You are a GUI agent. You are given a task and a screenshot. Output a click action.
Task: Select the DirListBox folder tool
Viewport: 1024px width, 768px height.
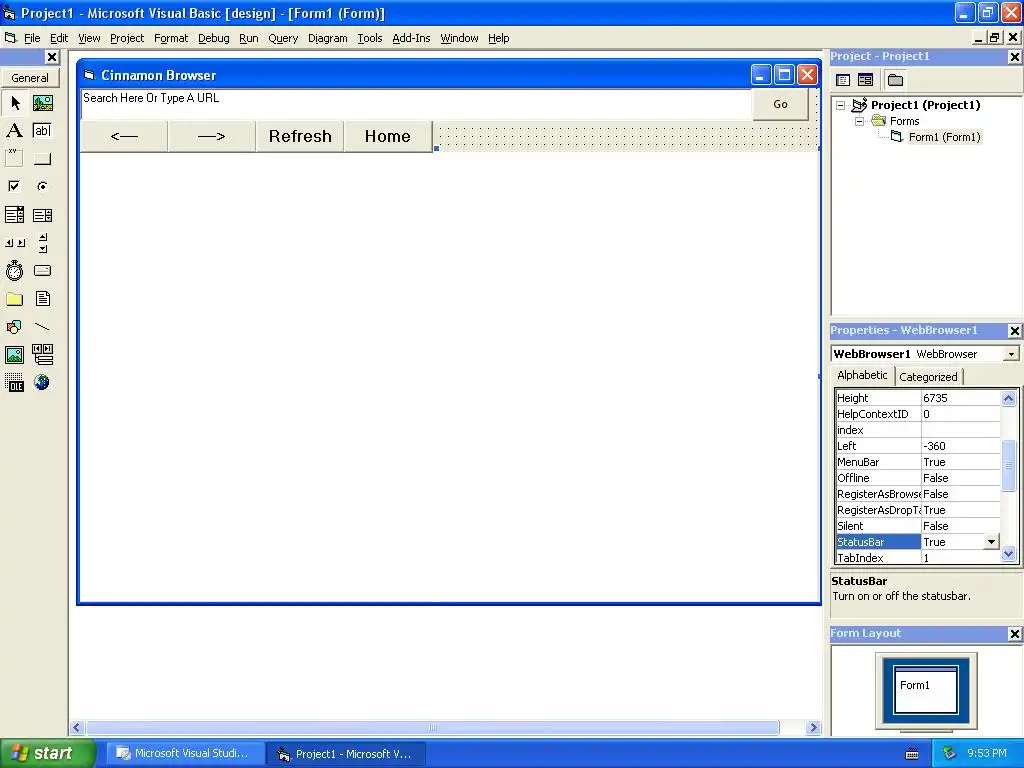pyautogui.click(x=14, y=299)
